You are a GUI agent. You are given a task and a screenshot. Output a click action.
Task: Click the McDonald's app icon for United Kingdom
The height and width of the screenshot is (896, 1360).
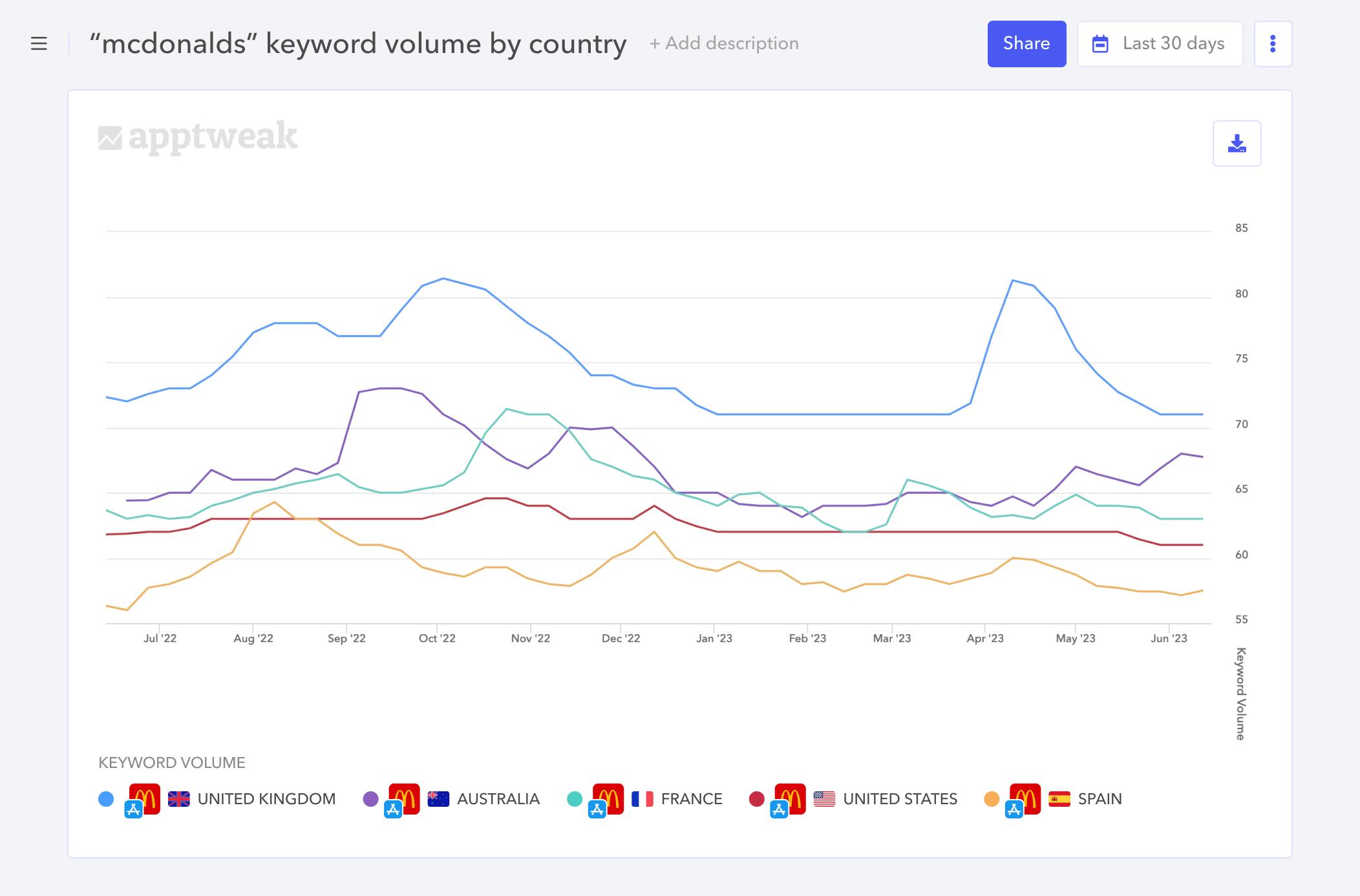point(144,797)
